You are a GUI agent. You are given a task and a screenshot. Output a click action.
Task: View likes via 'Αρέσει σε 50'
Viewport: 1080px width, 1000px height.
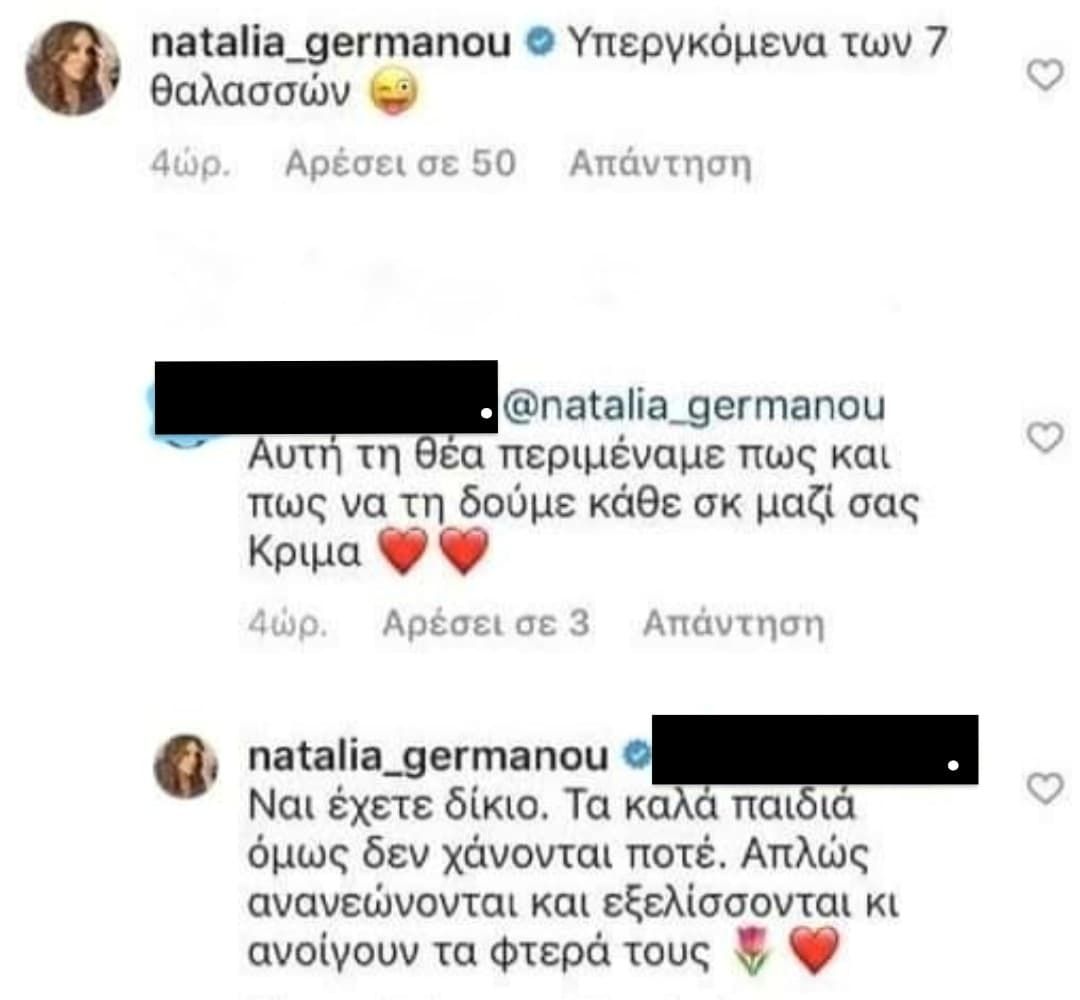[400, 164]
